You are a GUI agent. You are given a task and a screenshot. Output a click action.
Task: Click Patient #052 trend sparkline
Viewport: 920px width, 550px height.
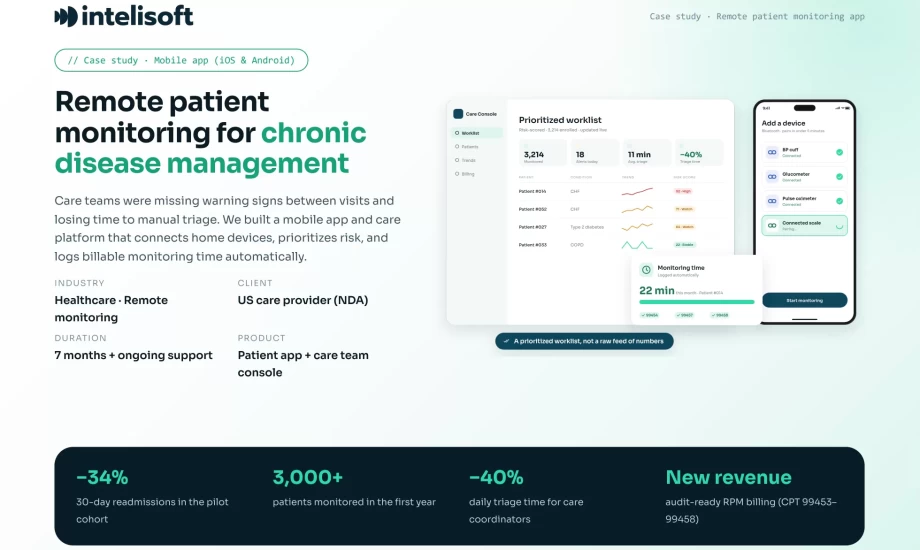[x=637, y=209]
